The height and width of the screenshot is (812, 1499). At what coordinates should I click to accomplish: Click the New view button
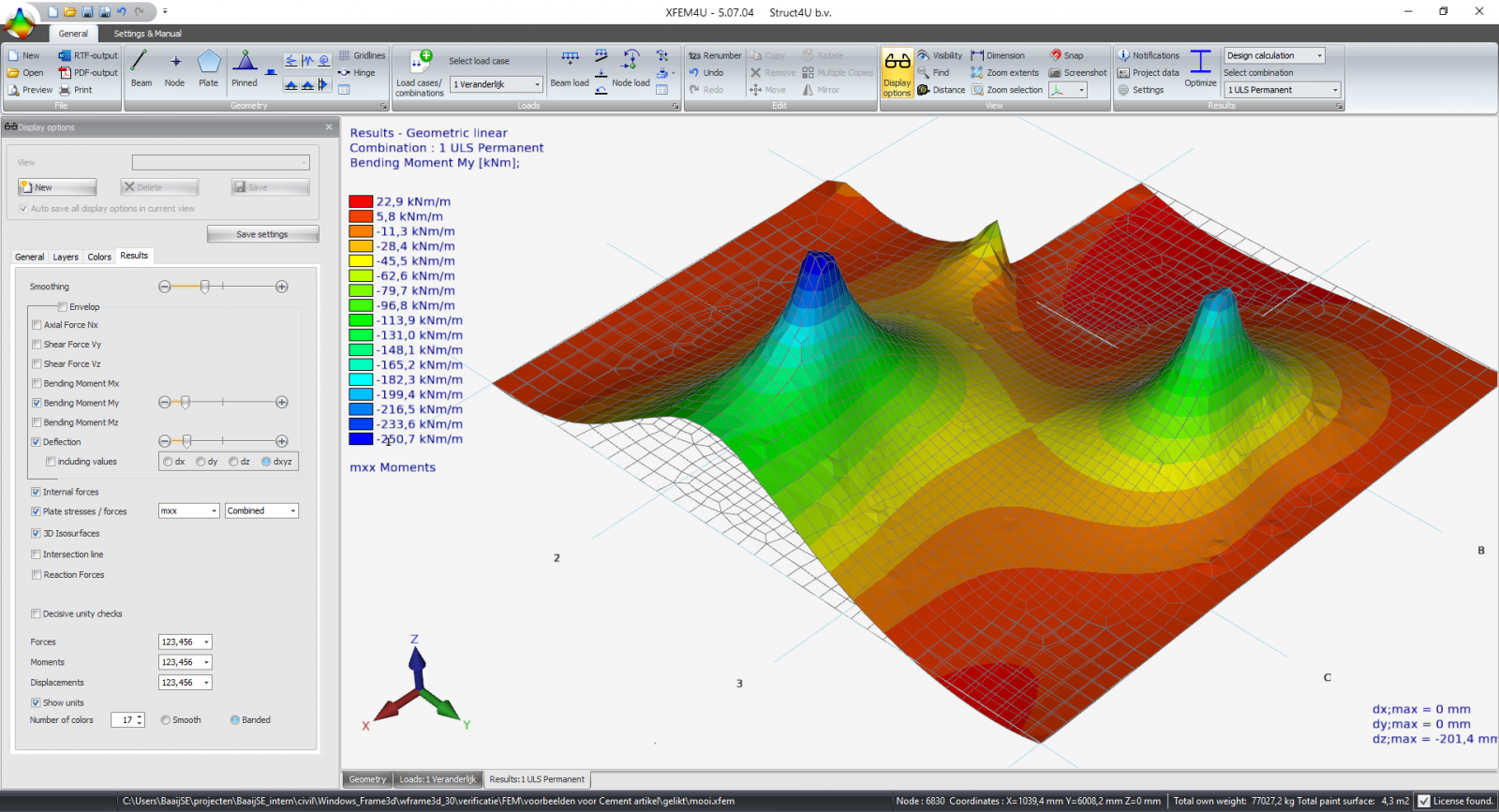(57, 187)
